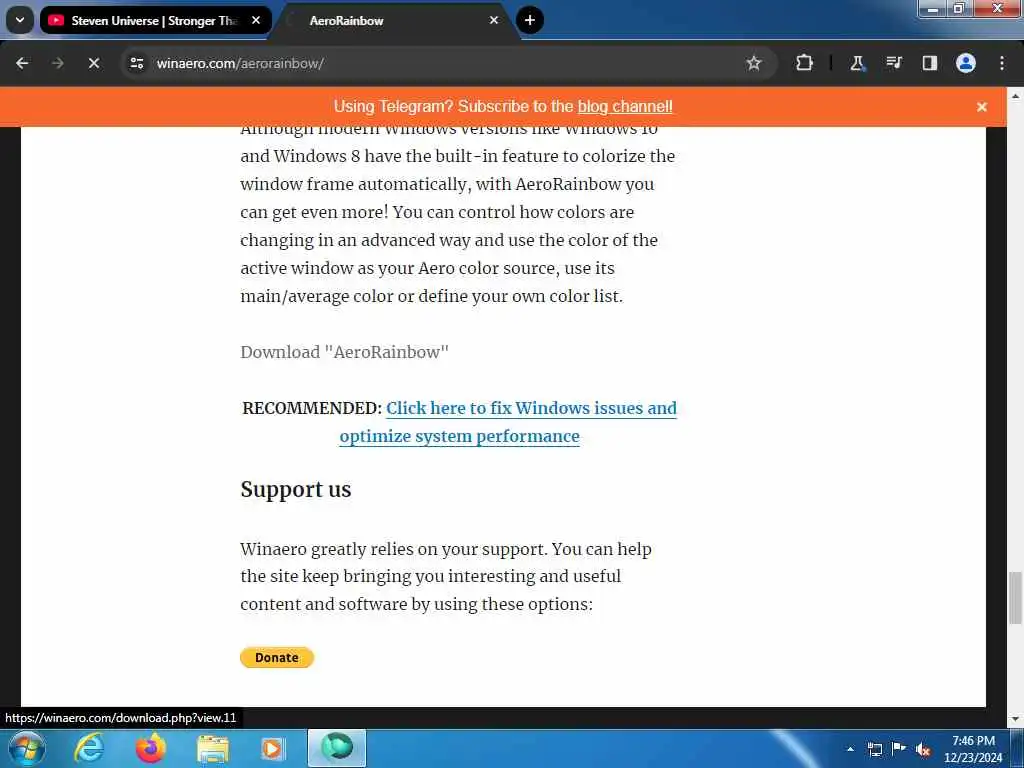Click the Download "AeroRainbow" link
The width and height of the screenshot is (1024, 768).
click(x=344, y=352)
